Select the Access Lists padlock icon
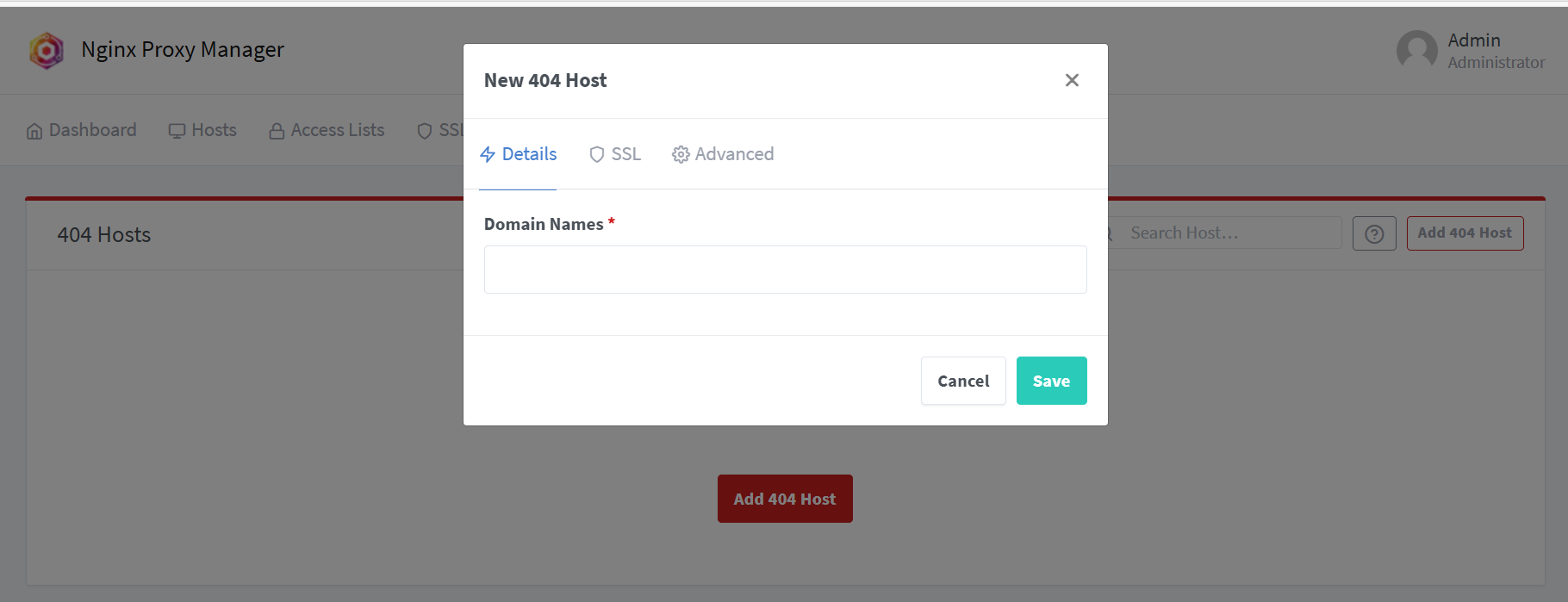Screen dimensions: 1568x602 pyautogui.click(x=276, y=130)
